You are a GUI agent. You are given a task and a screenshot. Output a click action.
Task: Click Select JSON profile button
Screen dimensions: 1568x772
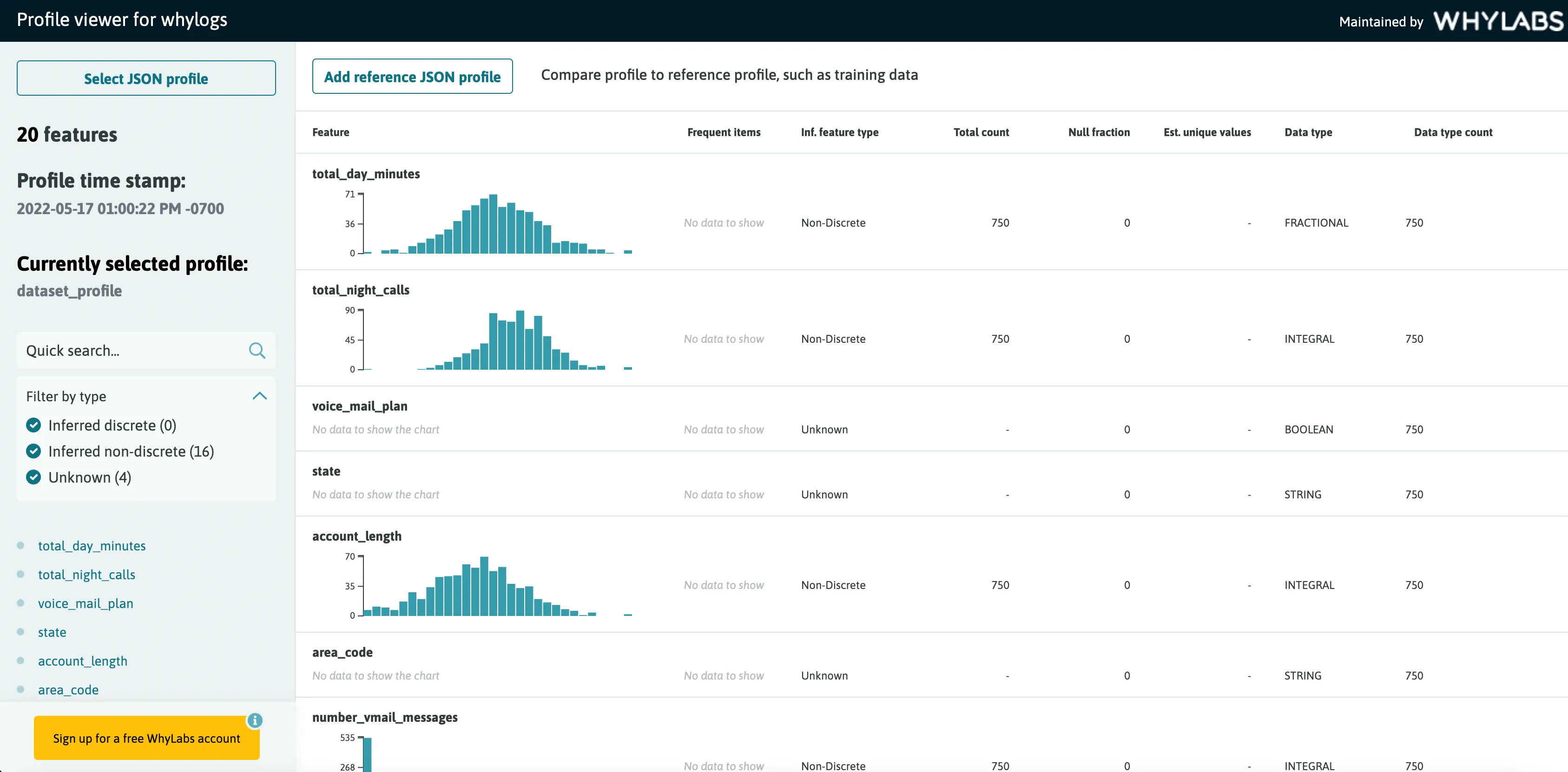(146, 79)
